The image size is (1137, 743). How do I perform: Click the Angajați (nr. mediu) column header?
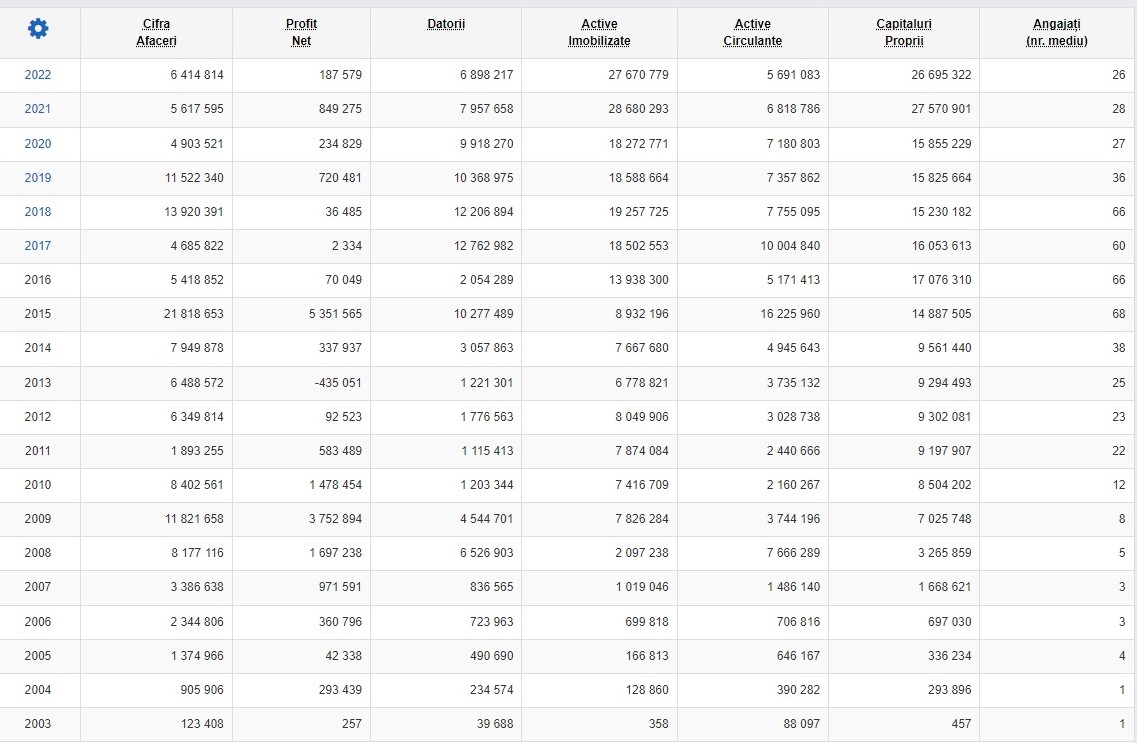click(x=1057, y=33)
